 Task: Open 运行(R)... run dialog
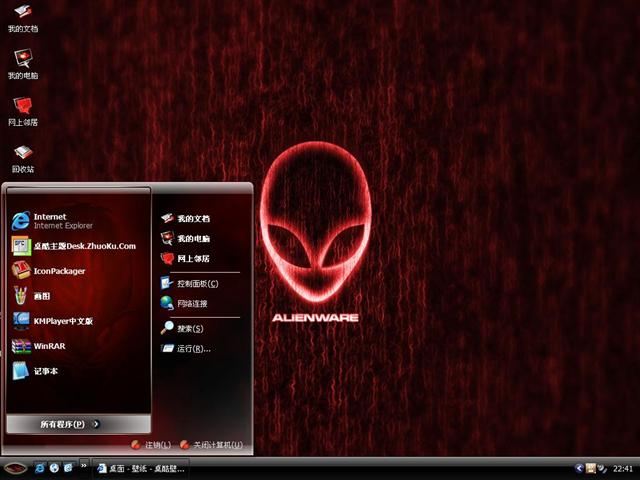coord(202,348)
